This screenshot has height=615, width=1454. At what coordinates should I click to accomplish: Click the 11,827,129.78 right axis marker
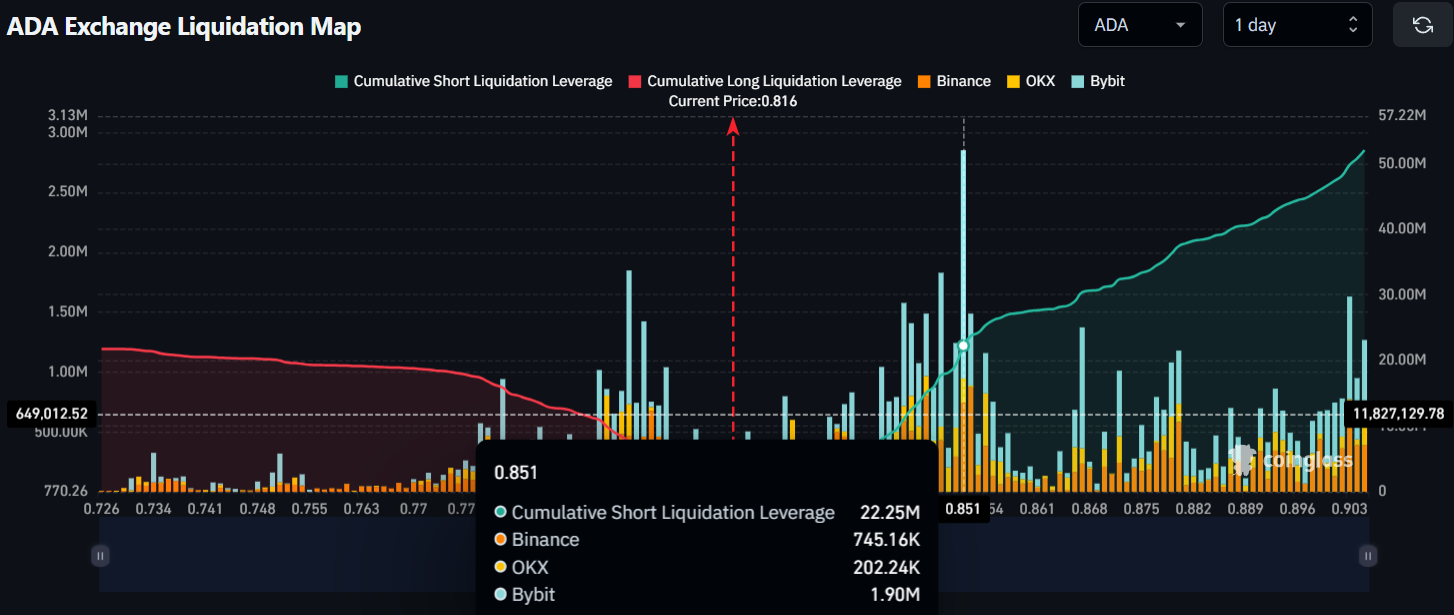pos(1398,414)
